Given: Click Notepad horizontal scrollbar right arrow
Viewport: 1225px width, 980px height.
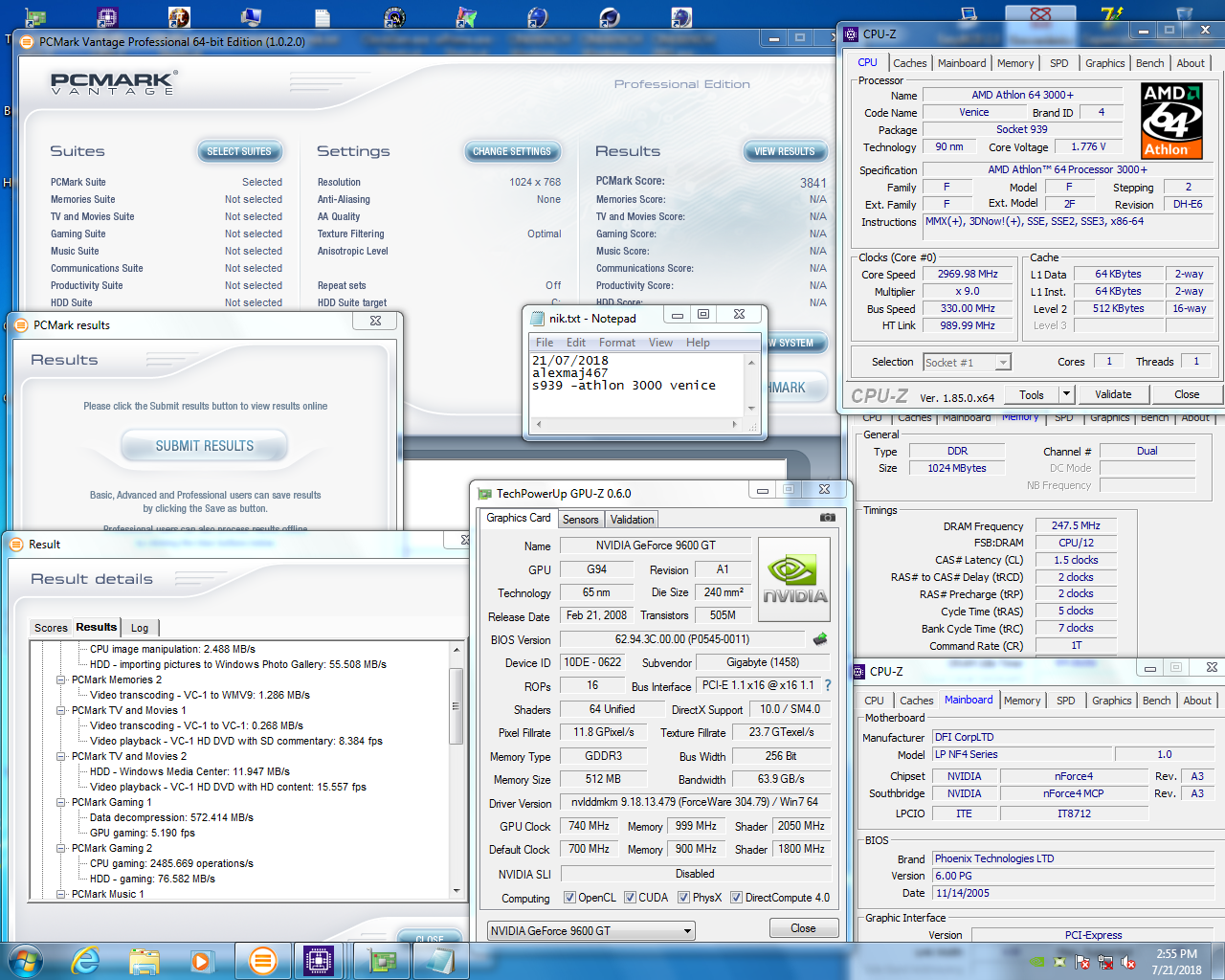Looking at the screenshot, I should point(735,424).
